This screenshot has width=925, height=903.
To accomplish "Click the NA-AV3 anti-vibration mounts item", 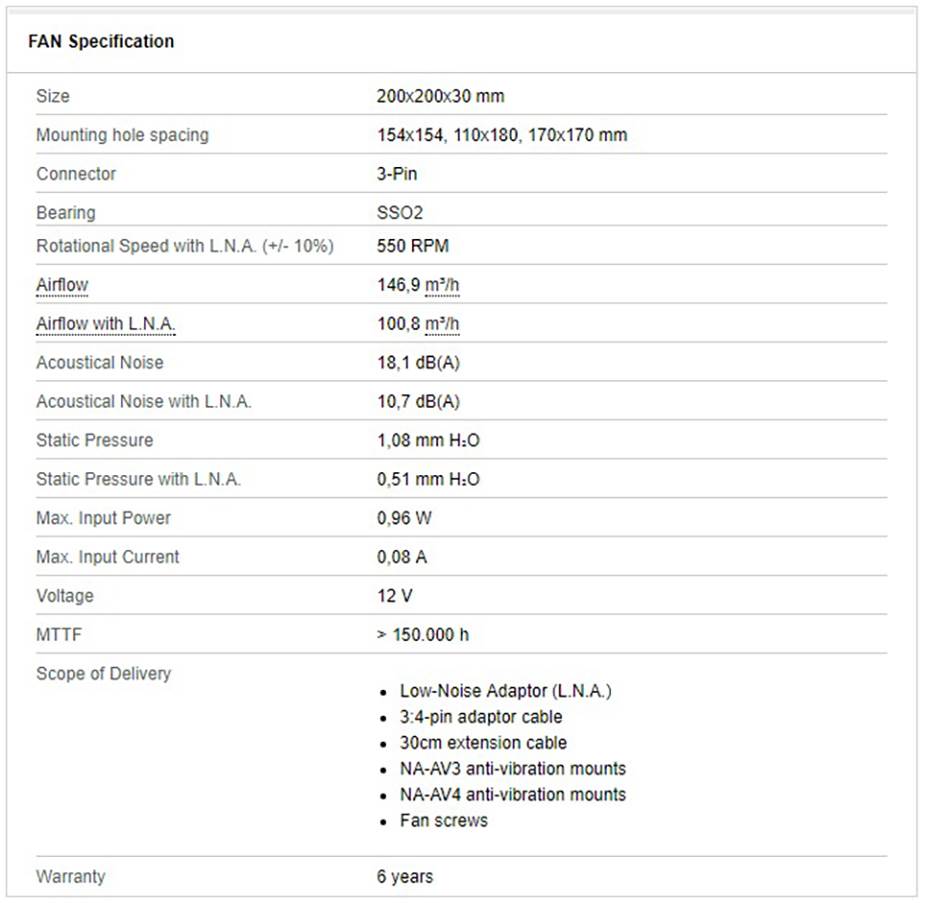I will pos(512,769).
